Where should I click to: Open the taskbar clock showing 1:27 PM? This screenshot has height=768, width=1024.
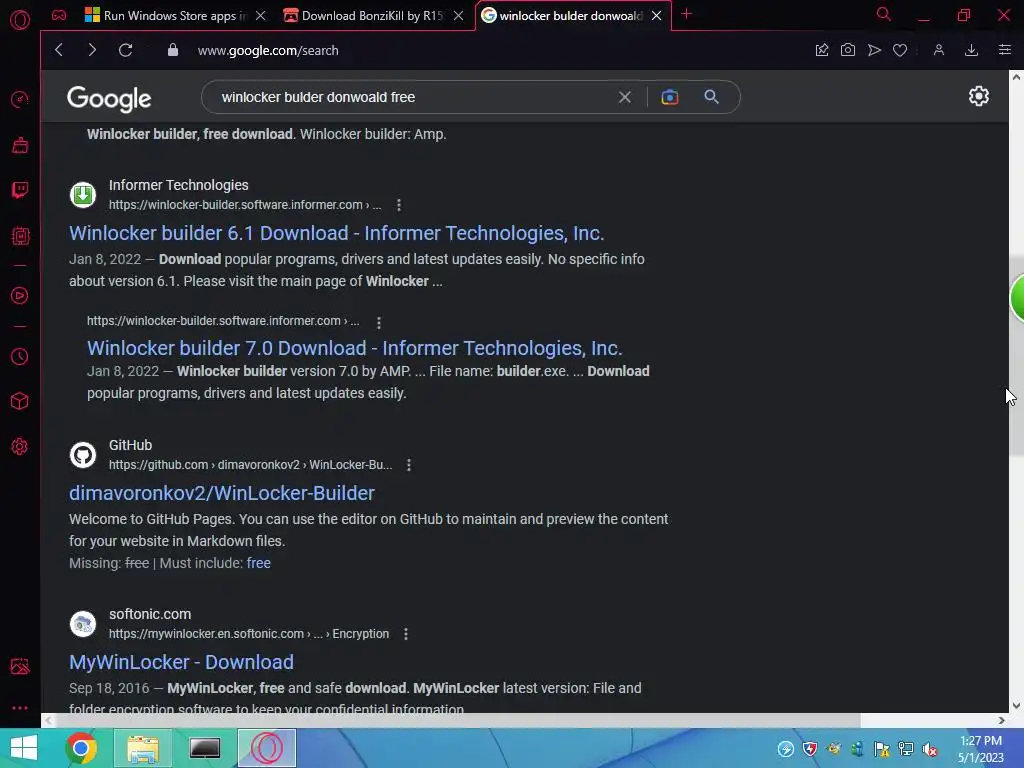(981, 749)
